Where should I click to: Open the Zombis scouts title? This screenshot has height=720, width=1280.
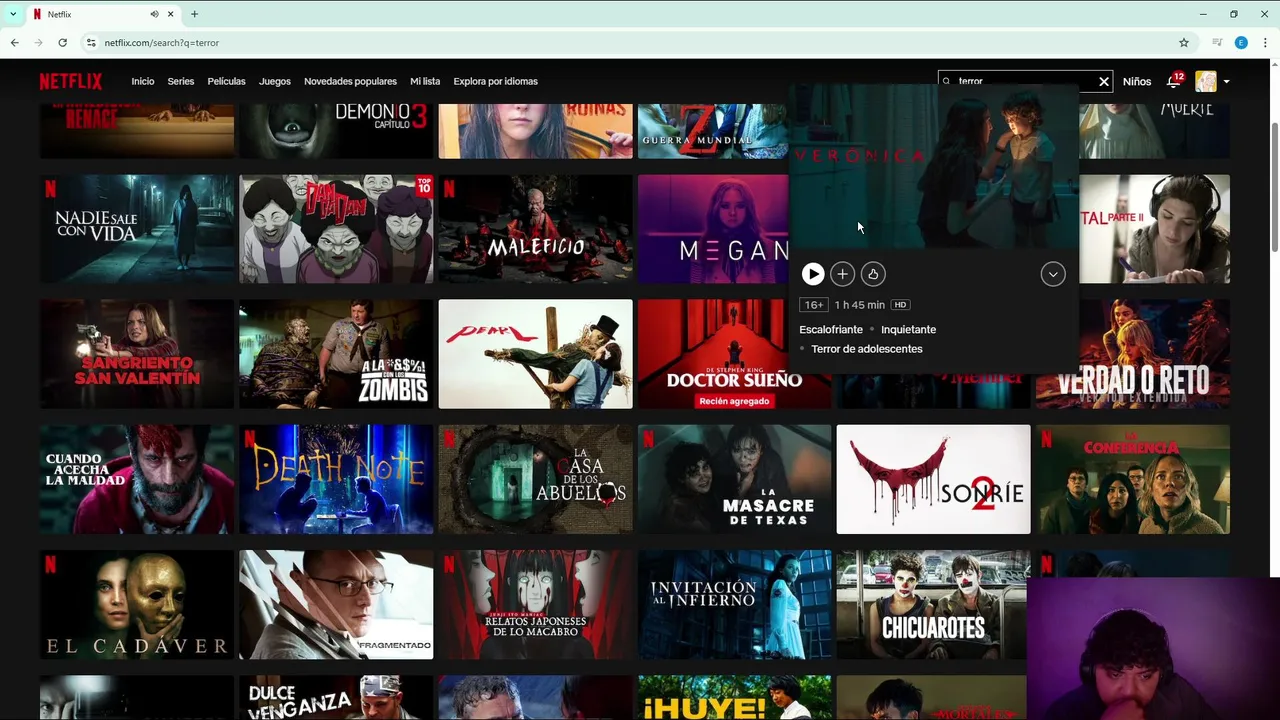coord(336,354)
